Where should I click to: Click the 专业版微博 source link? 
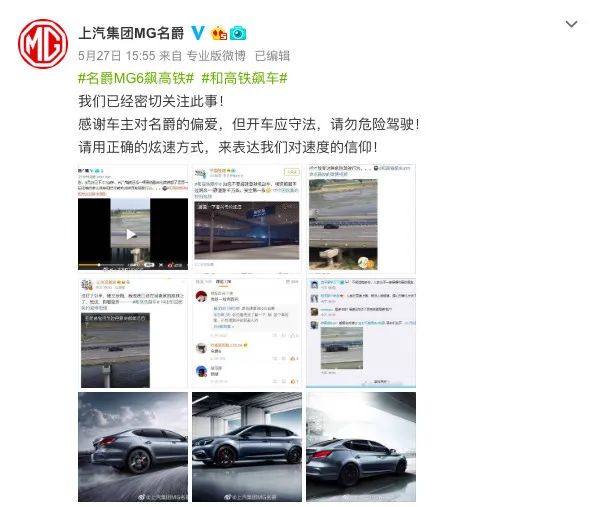tap(216, 56)
